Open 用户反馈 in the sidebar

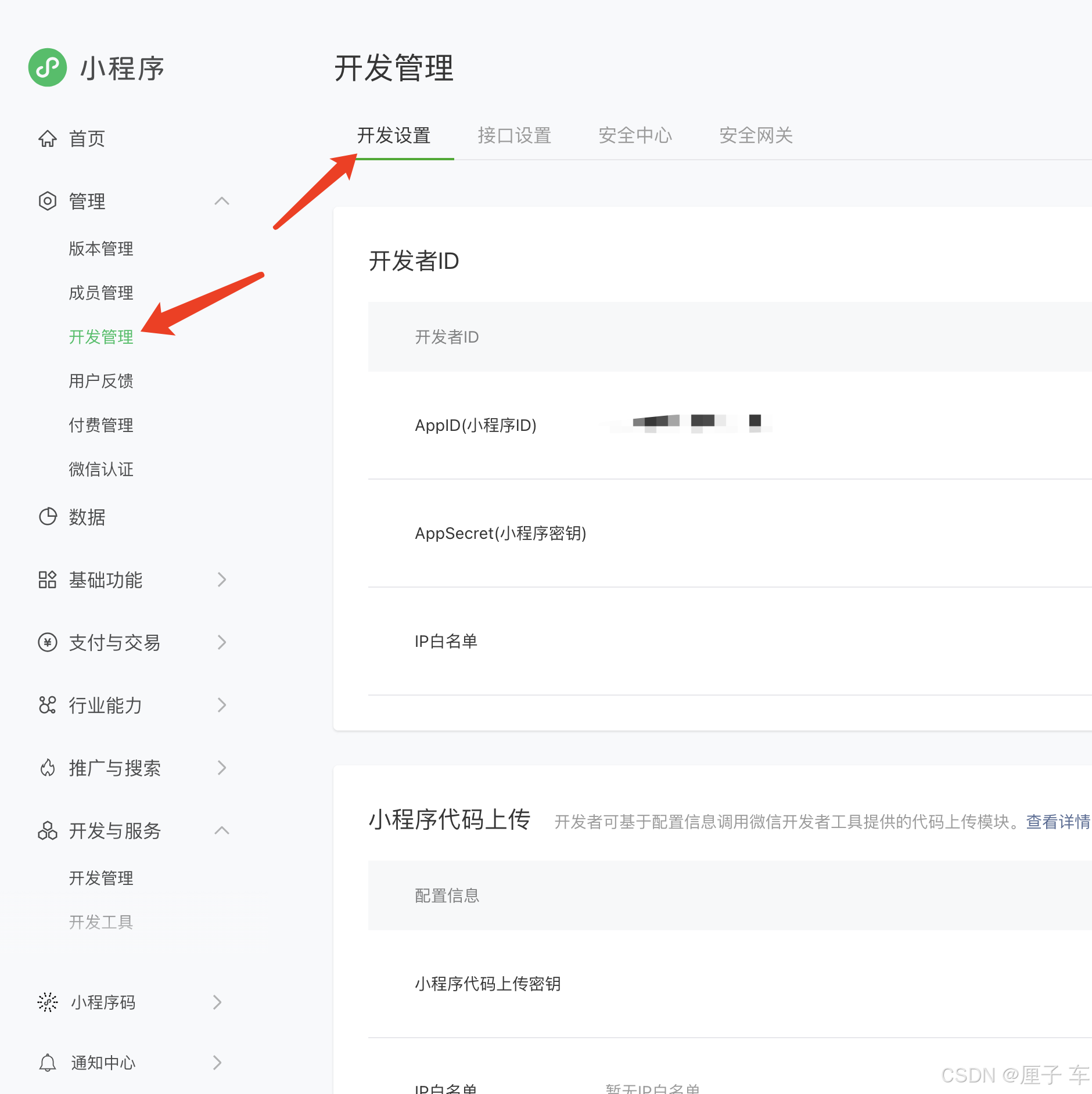pos(101,381)
